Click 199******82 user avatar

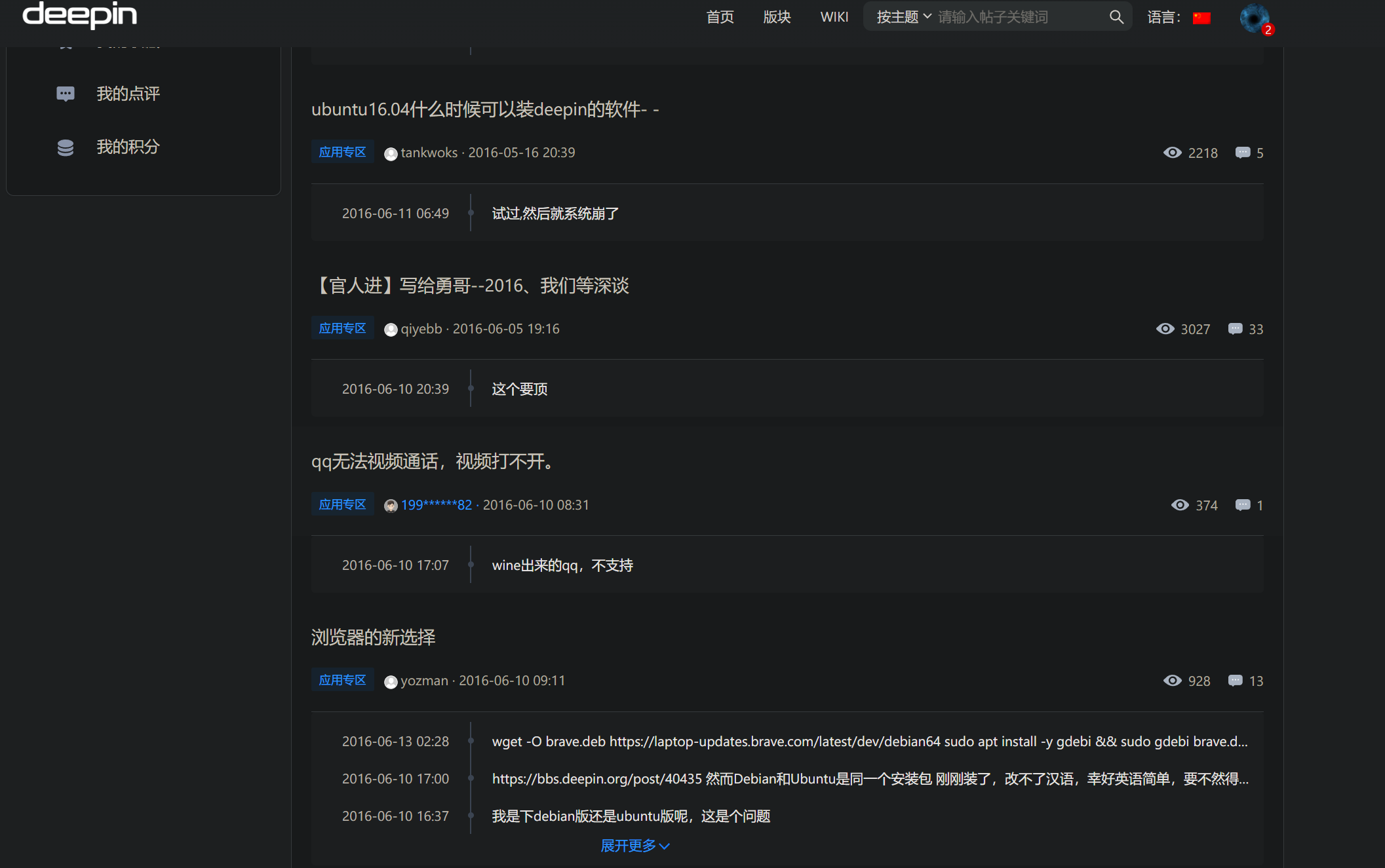(391, 506)
